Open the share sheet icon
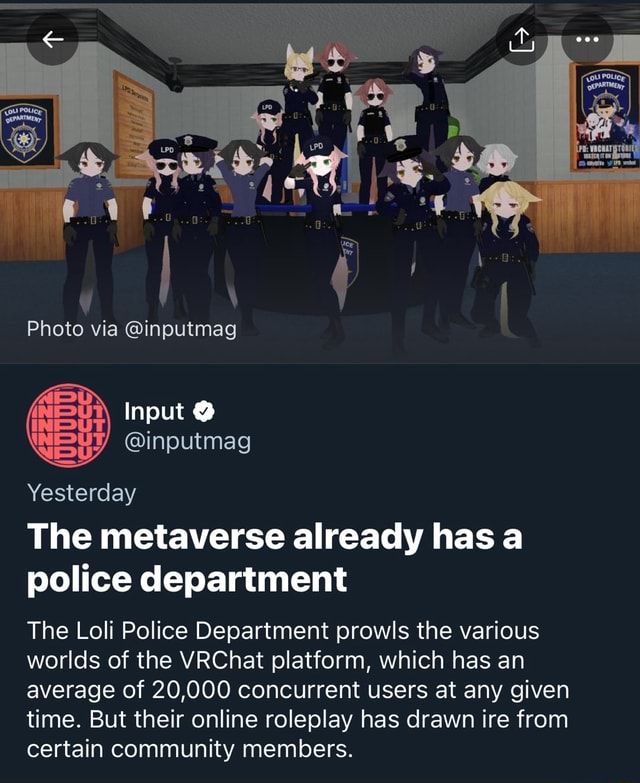Screen dimensions: 640x783 coord(522,39)
